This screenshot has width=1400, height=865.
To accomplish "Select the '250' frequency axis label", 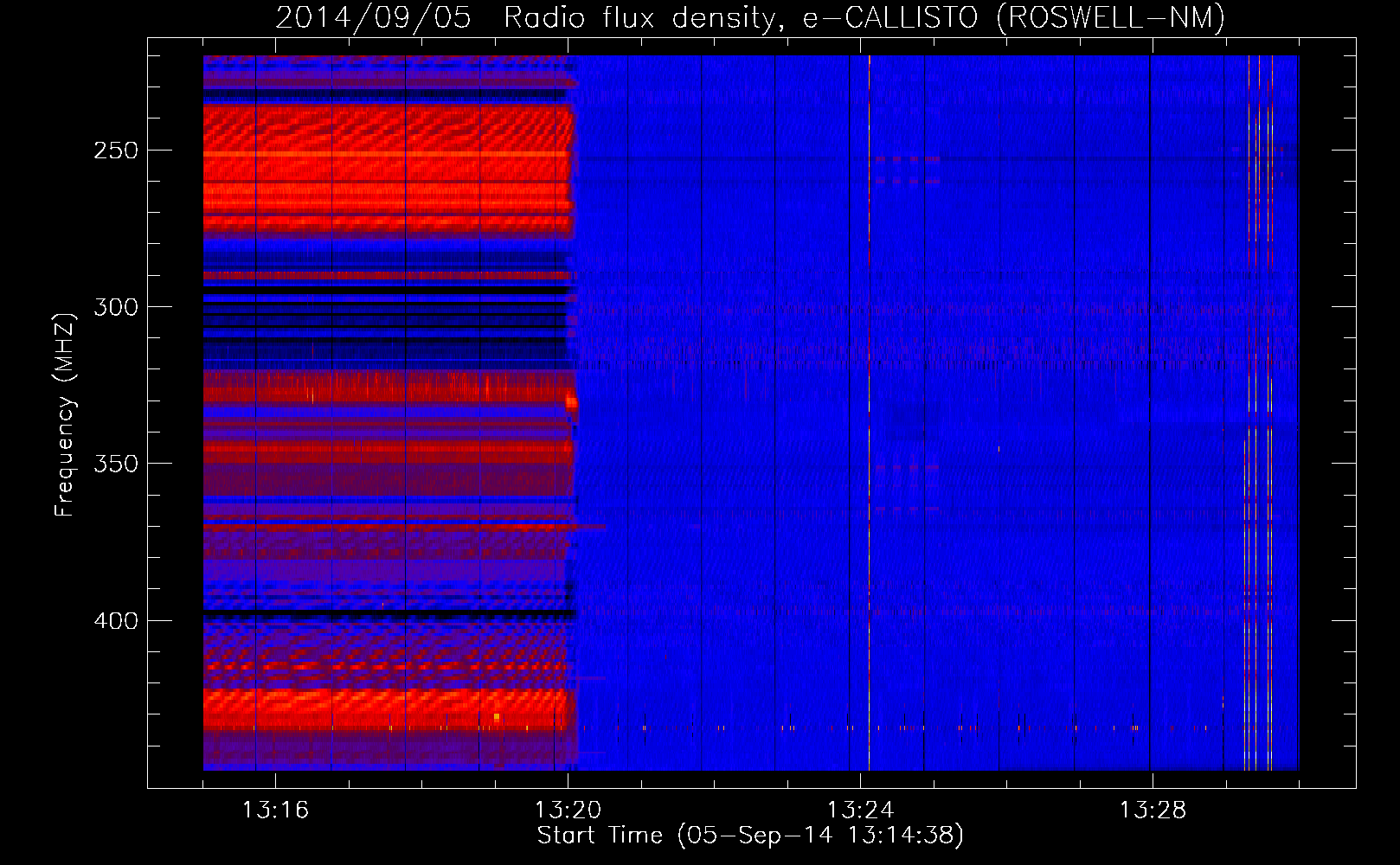I will click(x=116, y=151).
